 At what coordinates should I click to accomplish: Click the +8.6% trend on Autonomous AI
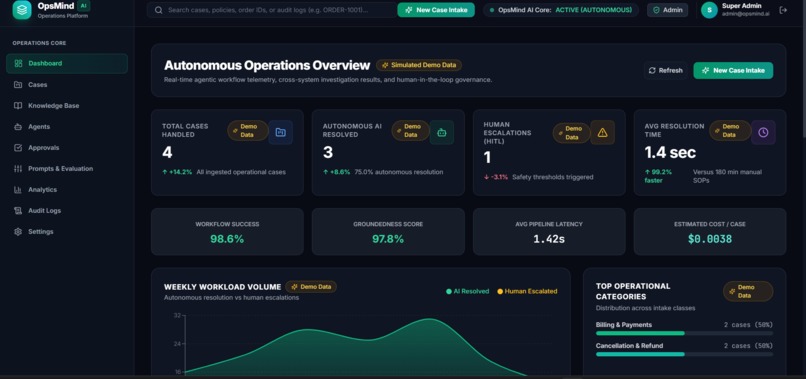(337, 172)
